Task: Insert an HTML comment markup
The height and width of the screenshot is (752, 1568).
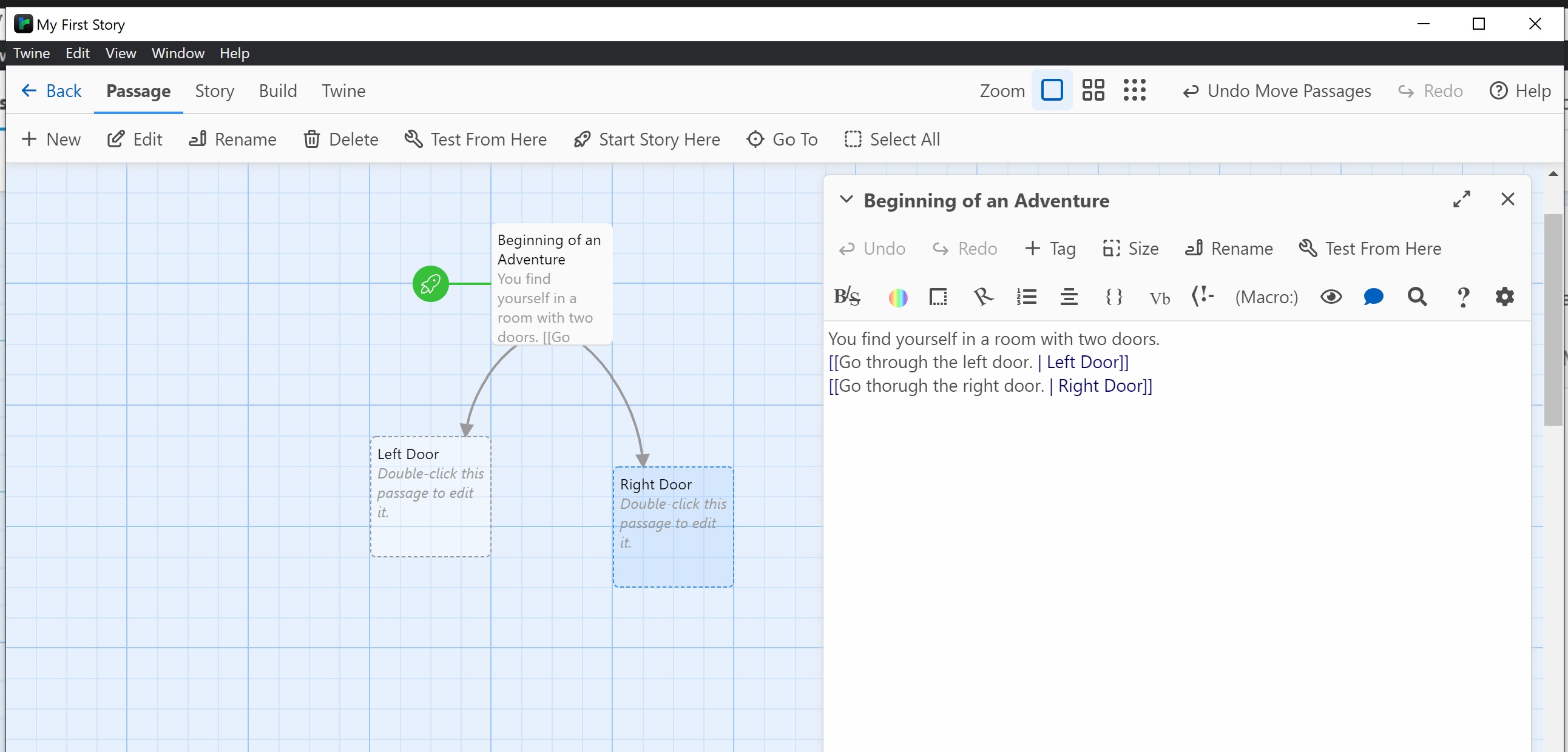Action: point(1202,297)
